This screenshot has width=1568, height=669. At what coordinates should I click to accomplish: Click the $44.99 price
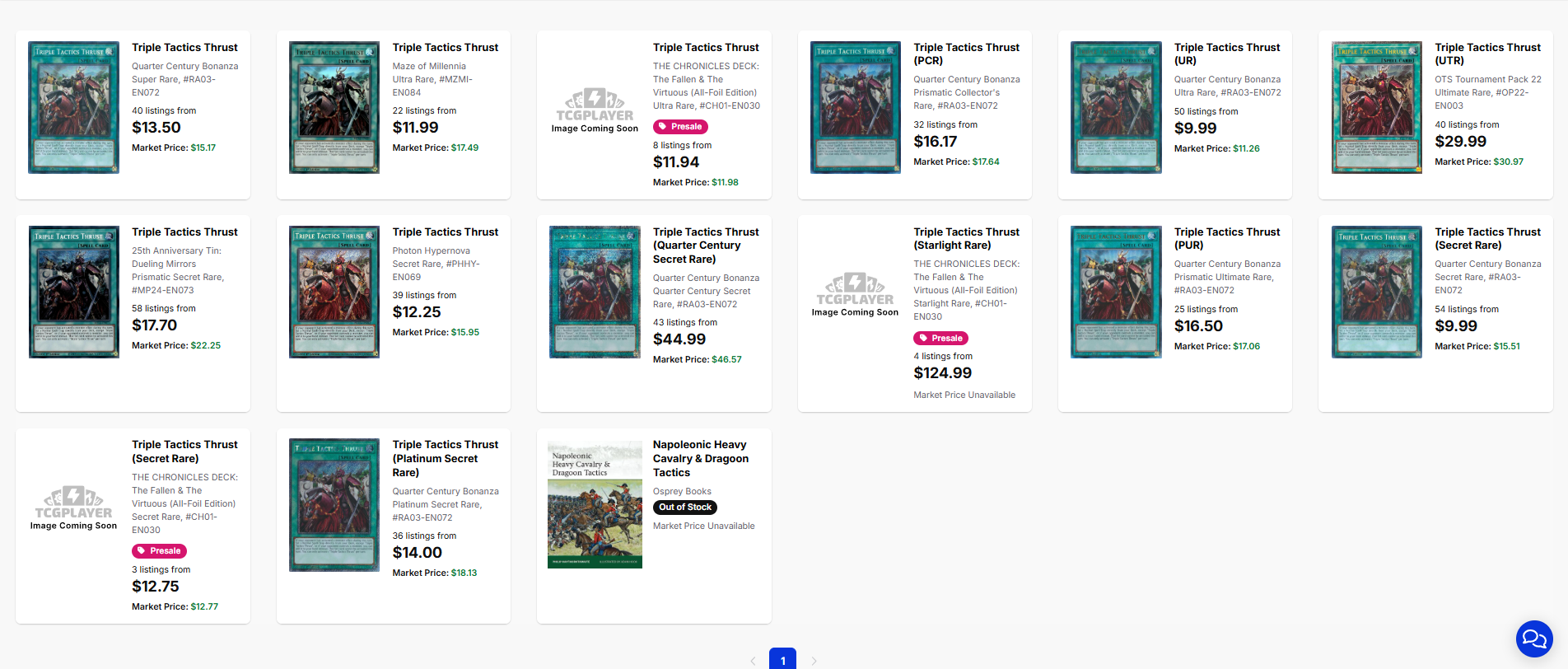point(679,339)
